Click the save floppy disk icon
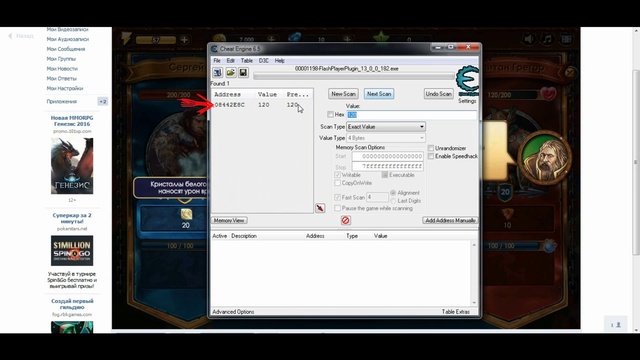The width and height of the screenshot is (640, 360). (243, 73)
